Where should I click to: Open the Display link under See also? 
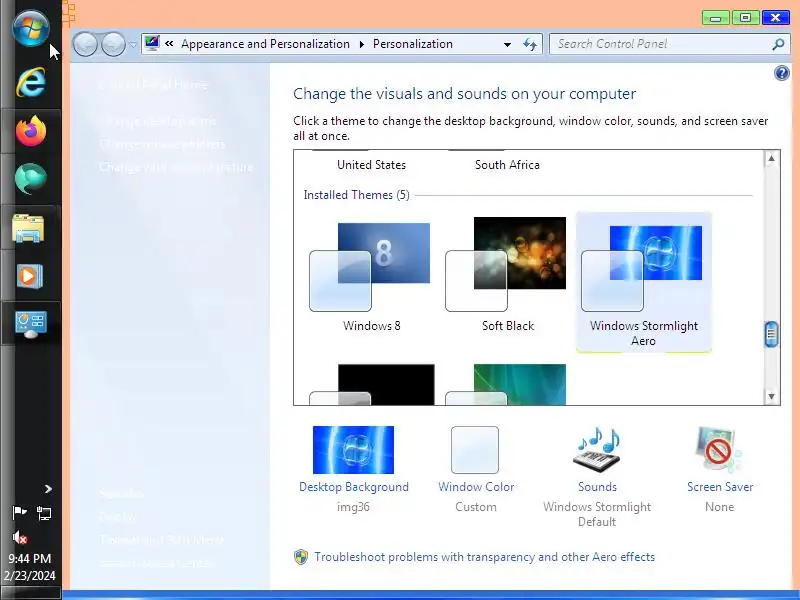click(x=118, y=517)
